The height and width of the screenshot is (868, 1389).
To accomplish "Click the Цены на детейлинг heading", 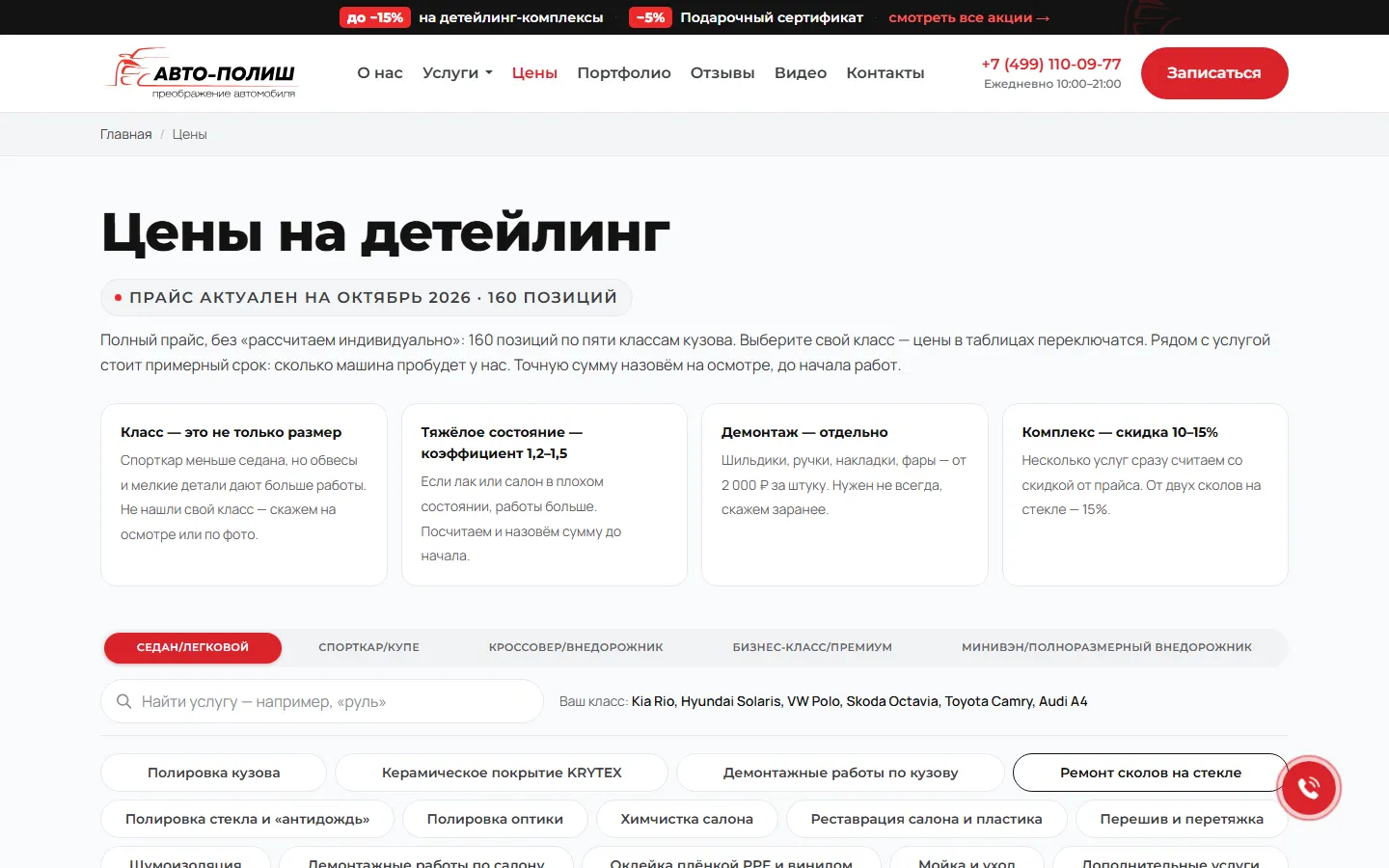I will [x=386, y=232].
